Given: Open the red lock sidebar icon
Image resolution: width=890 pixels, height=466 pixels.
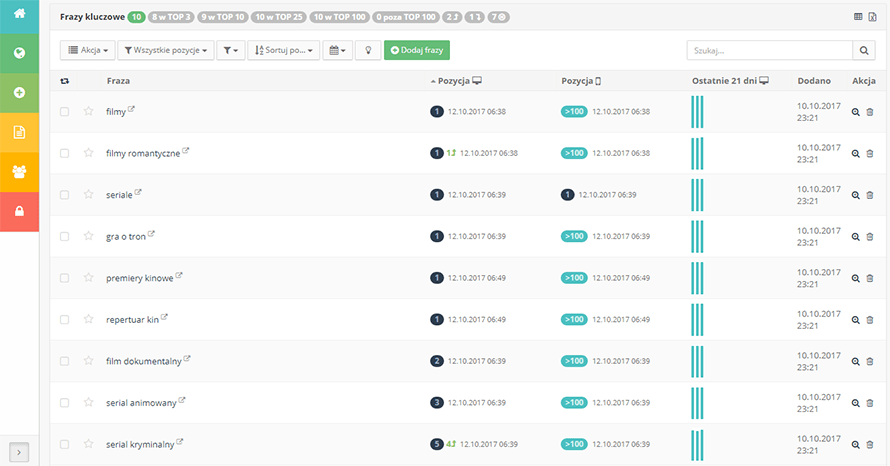Looking at the screenshot, I should 19,212.
